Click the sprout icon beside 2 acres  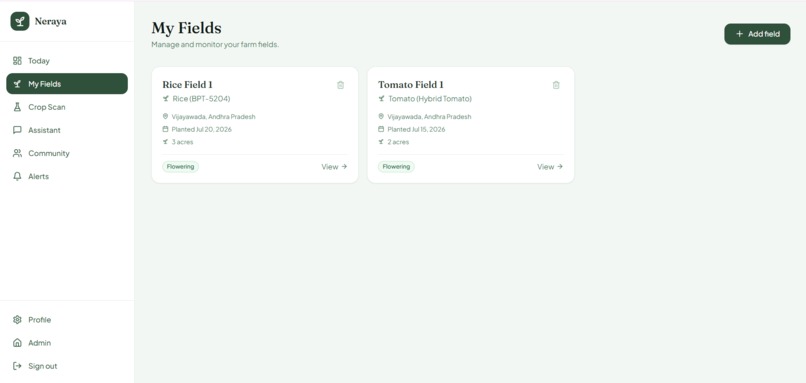click(x=381, y=141)
